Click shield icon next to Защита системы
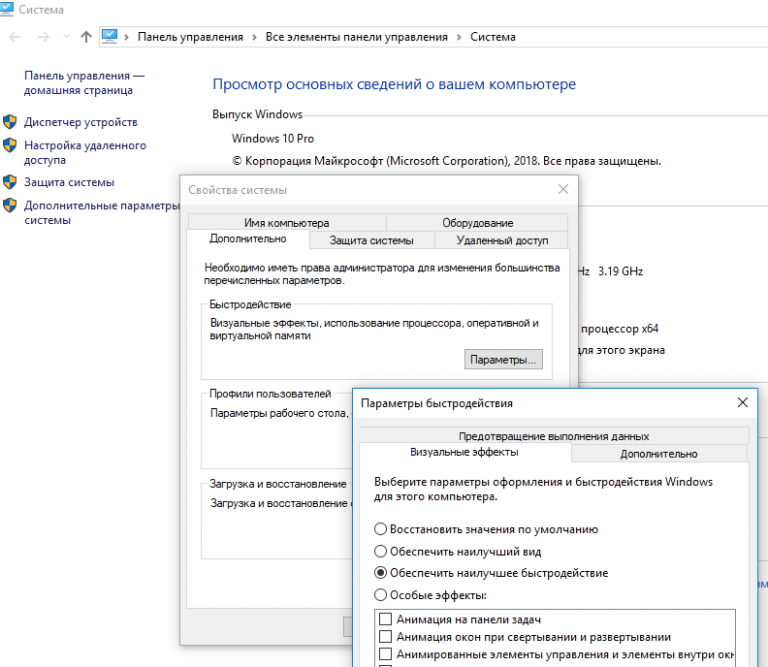The image size is (768, 667). tap(10, 182)
